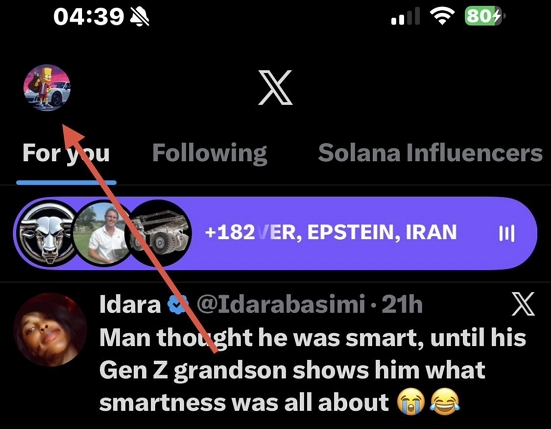551x429 pixels.
Task: Tap the cellular signal bars icon
Action: pyautogui.click(x=406, y=16)
